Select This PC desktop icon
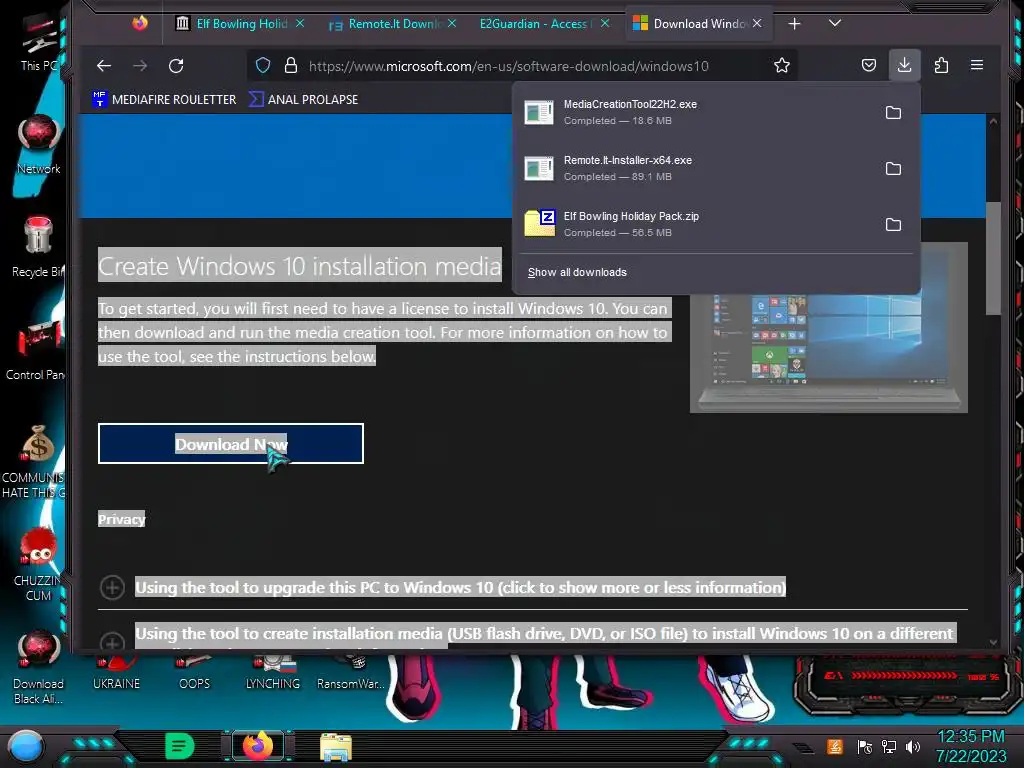Image resolution: width=1024 pixels, height=768 pixels. pyautogui.click(x=40, y=41)
